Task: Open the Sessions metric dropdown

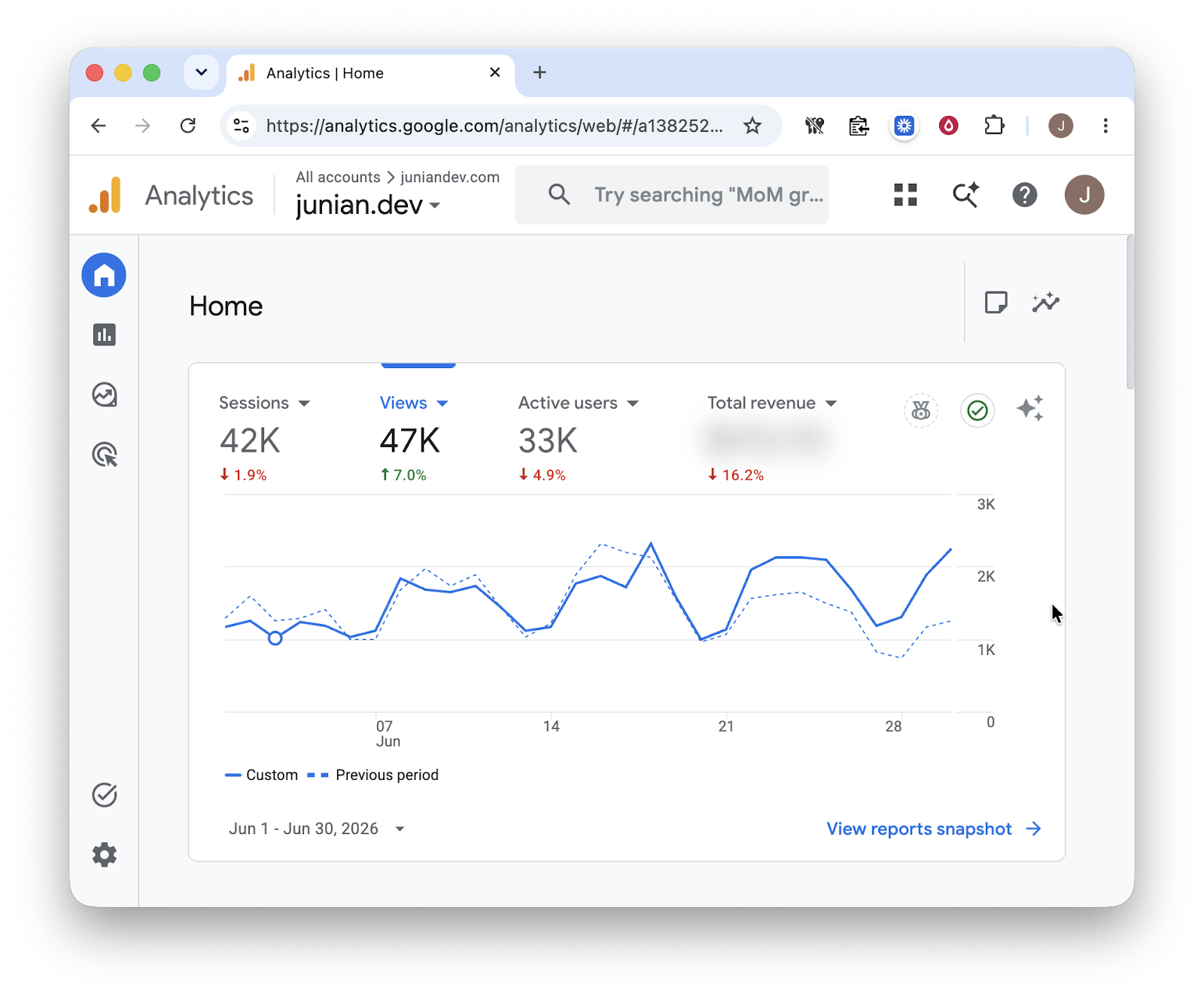Action: coord(264,403)
